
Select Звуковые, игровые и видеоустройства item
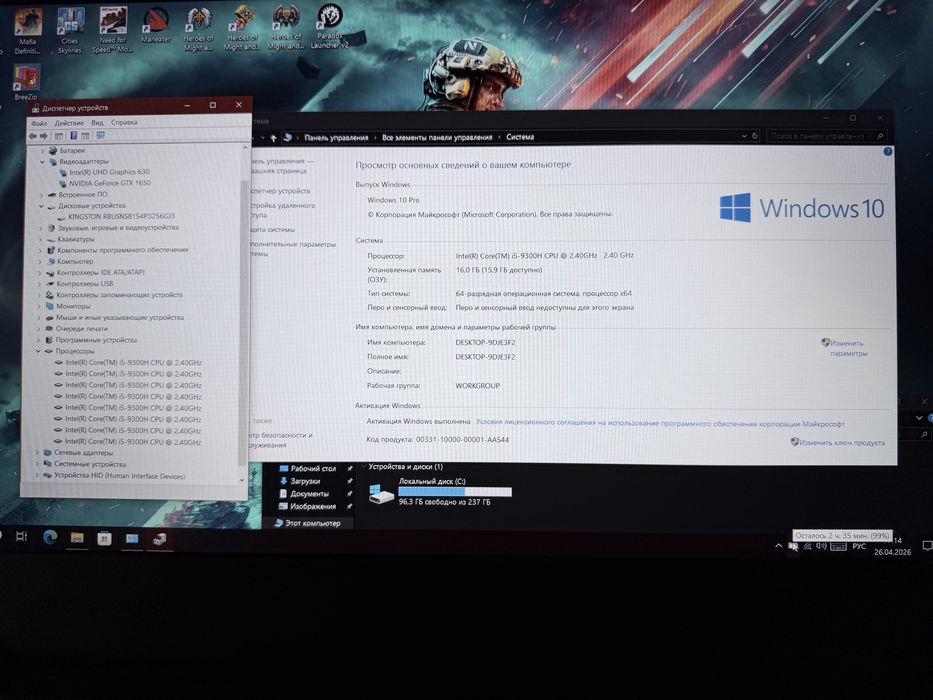pyautogui.click(x=112, y=228)
